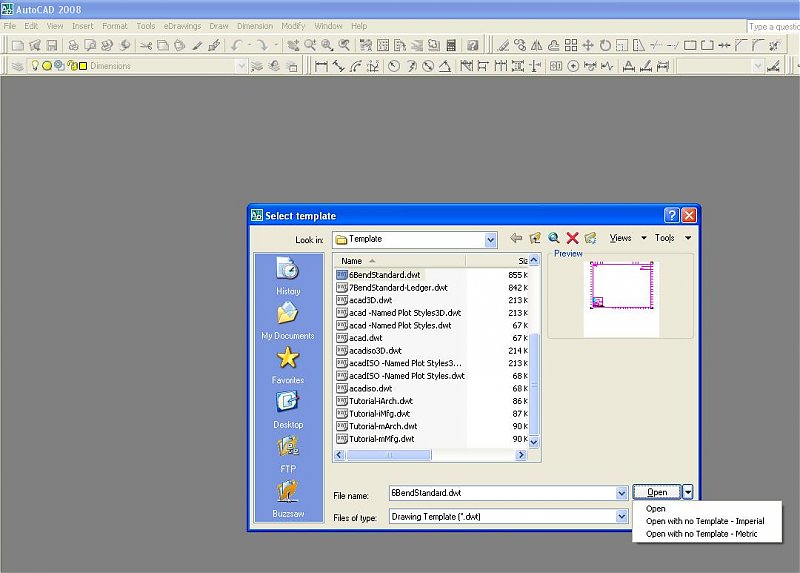
Task: Click the Undo arrow icon
Action: (236, 45)
